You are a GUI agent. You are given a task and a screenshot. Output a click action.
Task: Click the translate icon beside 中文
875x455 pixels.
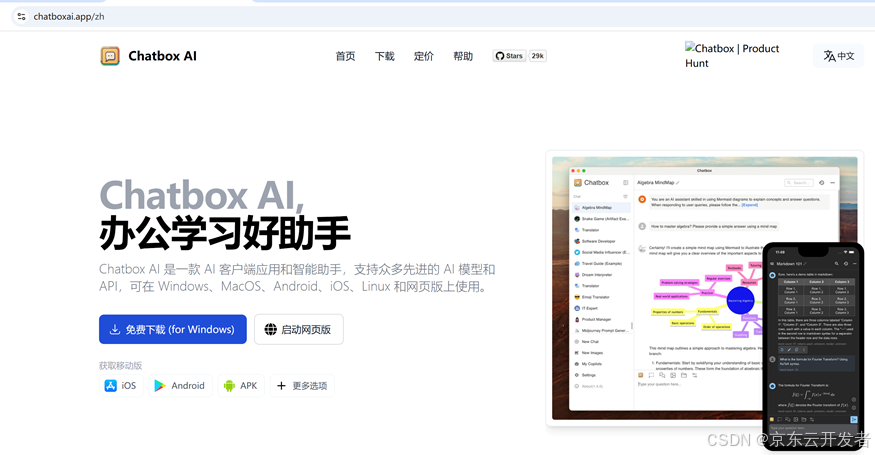point(830,56)
